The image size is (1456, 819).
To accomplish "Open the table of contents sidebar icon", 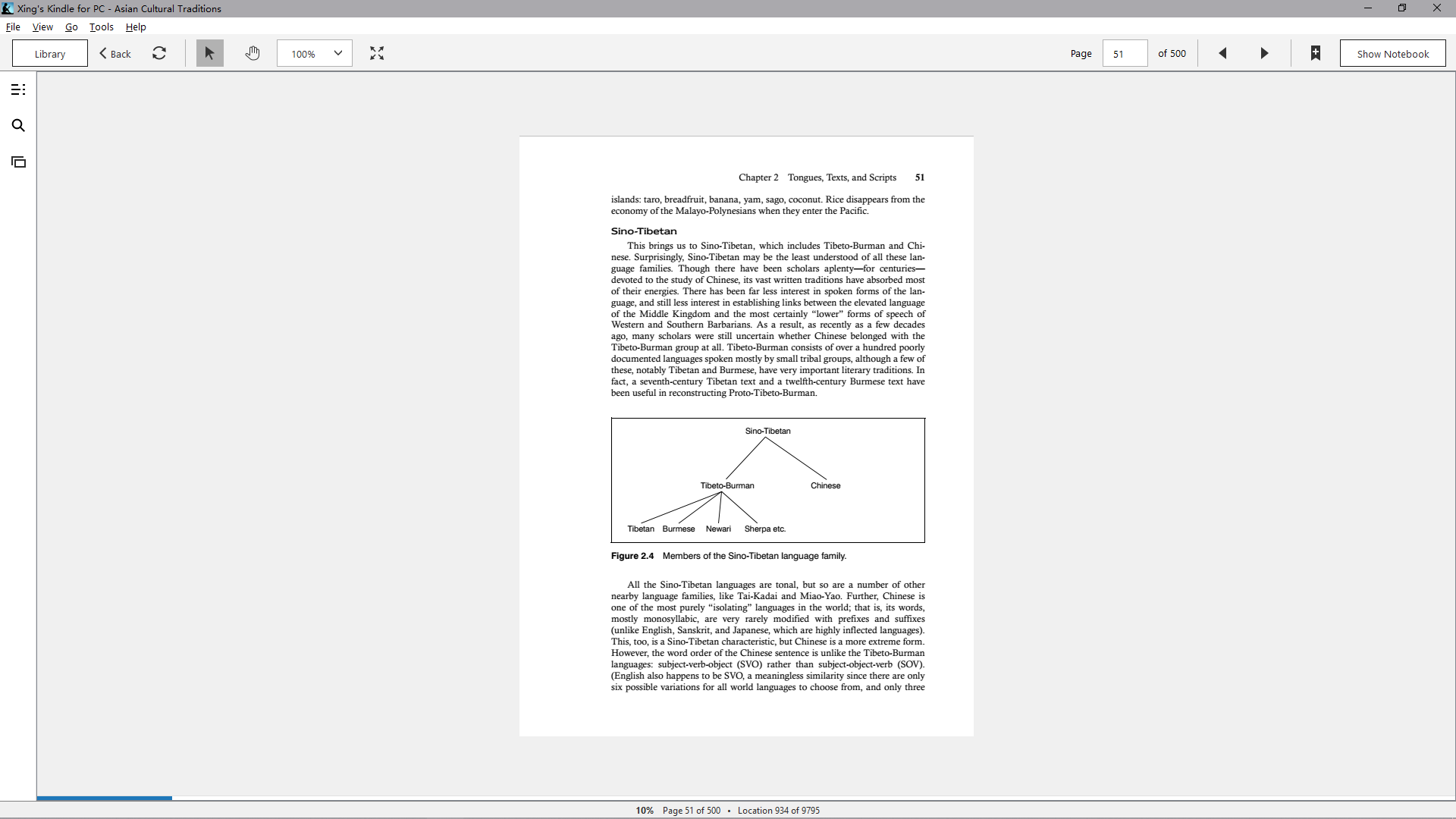I will coord(18,89).
